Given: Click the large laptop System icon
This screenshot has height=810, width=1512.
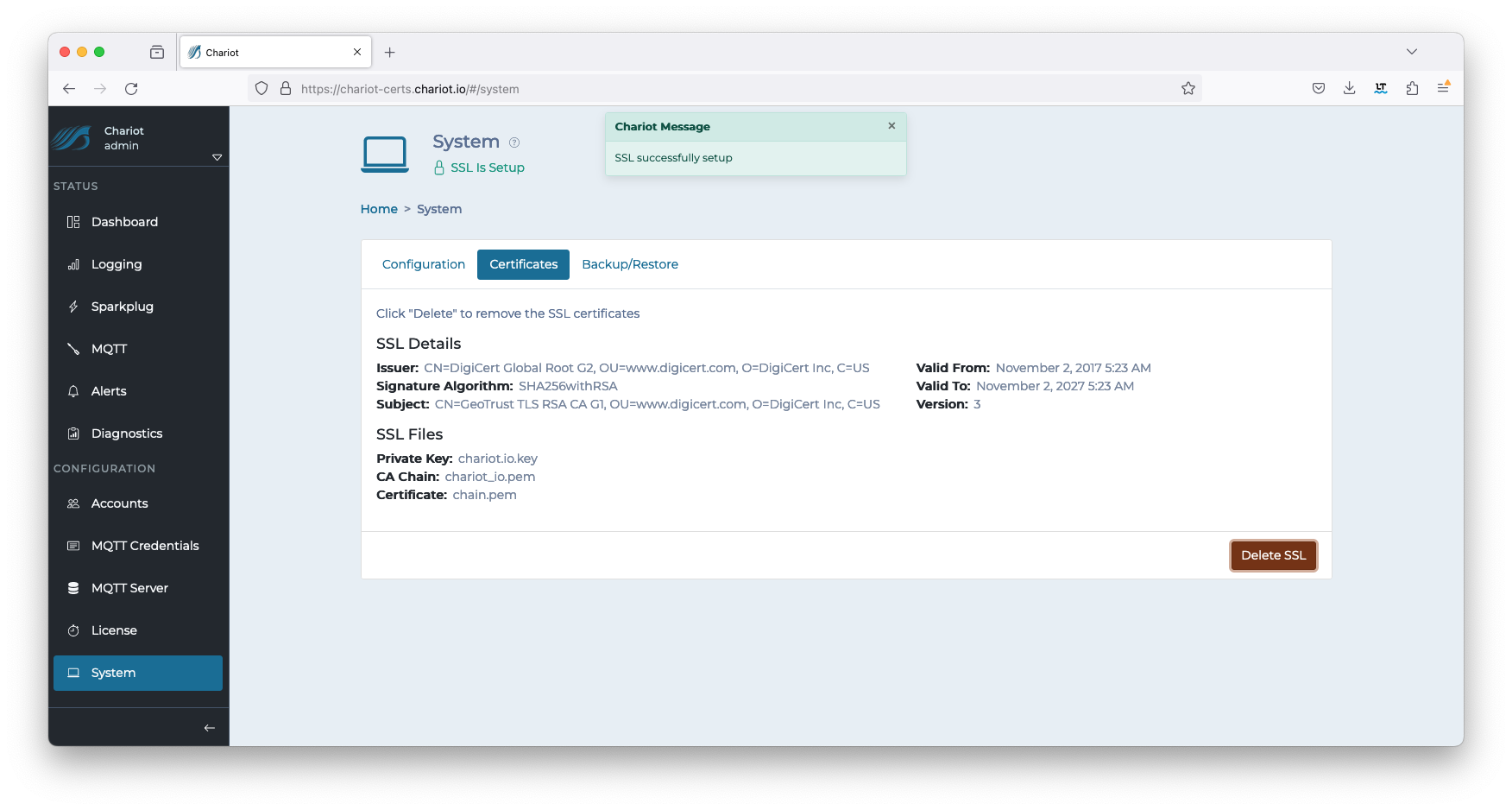Looking at the screenshot, I should pos(385,155).
